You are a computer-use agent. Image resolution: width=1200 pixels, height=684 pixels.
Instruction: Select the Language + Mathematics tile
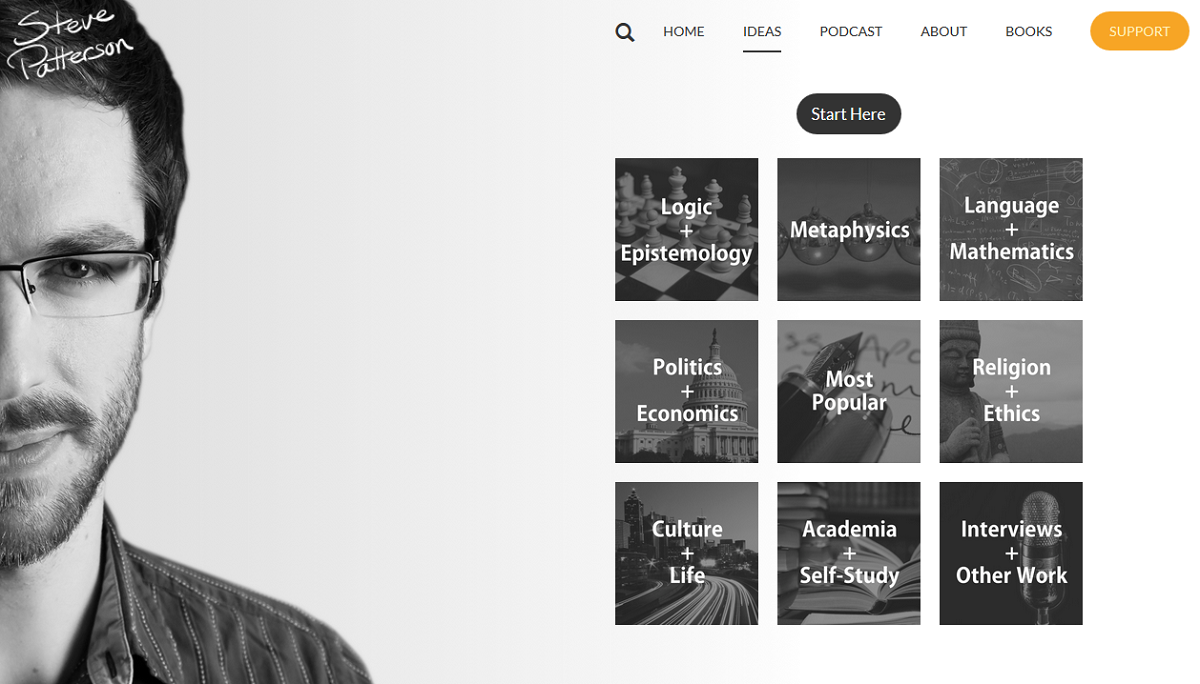click(x=1011, y=229)
